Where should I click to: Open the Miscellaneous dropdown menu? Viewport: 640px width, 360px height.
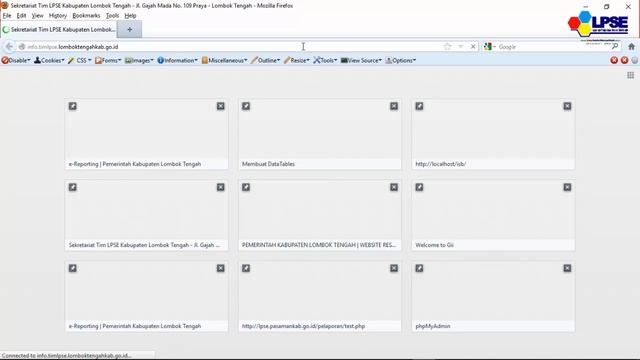[x=224, y=60]
